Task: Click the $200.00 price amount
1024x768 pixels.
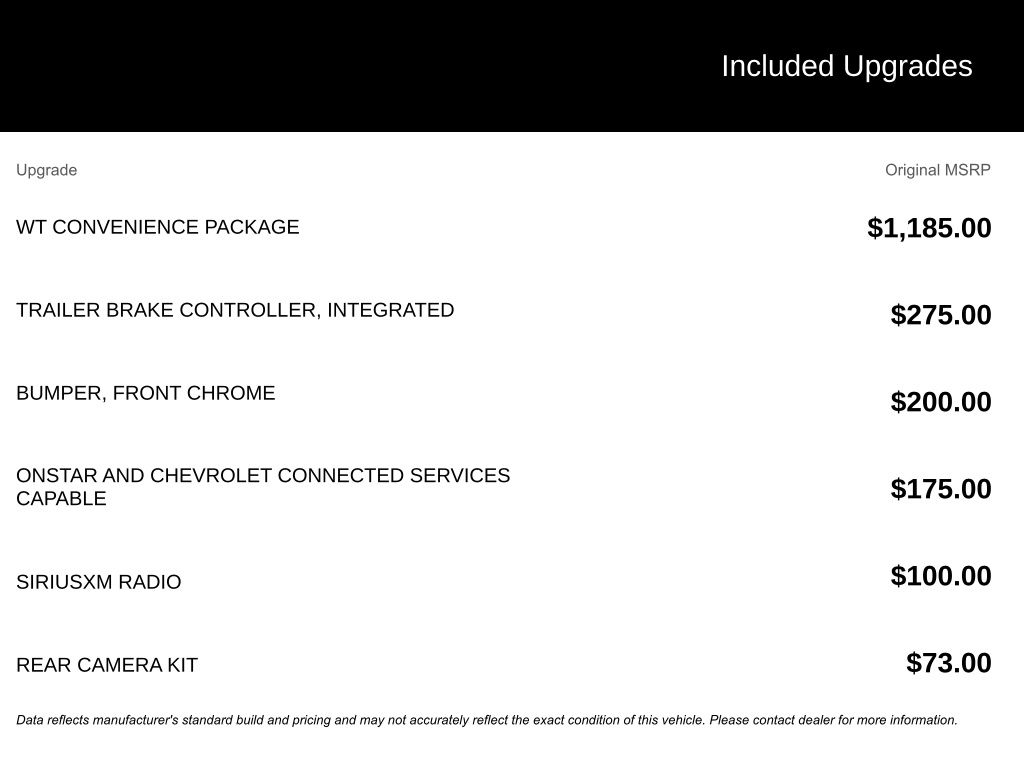Action: pyautogui.click(x=941, y=402)
